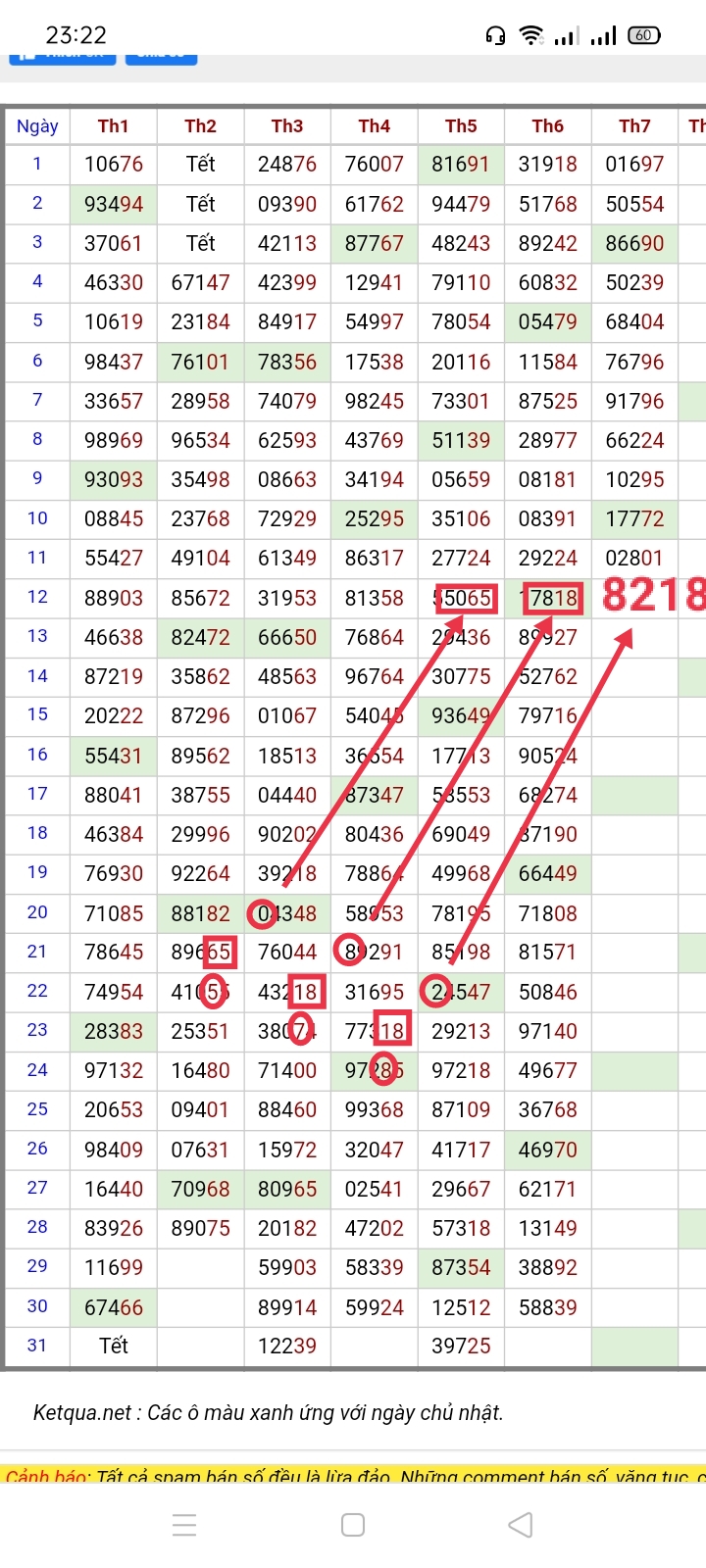This screenshot has width=706, height=1568.
Task: Tap the Cảnh báo warning banner
Action: pos(353,1475)
